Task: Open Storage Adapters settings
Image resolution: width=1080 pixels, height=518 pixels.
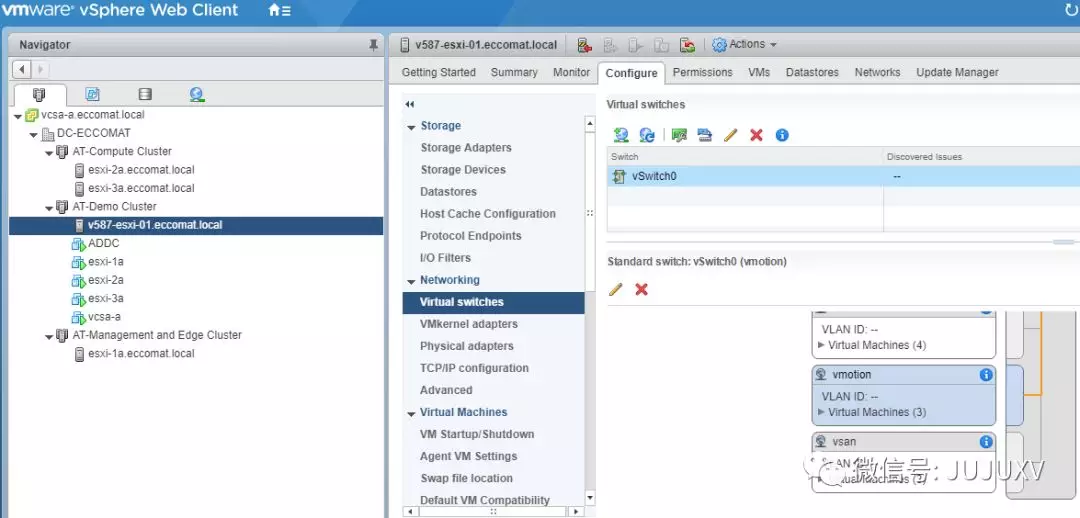Action: click(466, 147)
